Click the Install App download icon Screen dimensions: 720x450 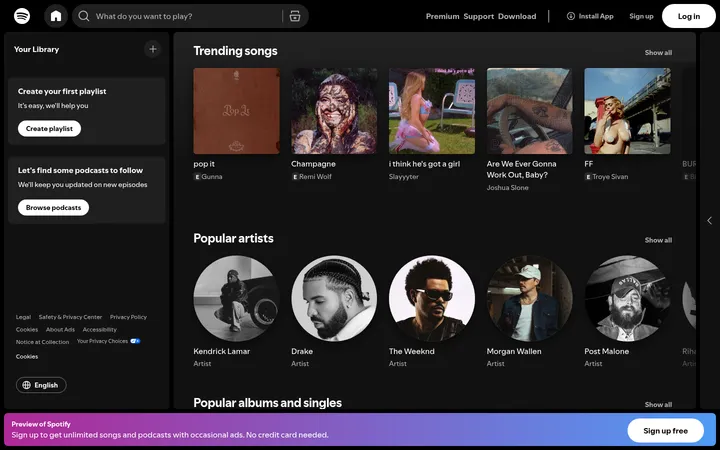click(x=571, y=16)
